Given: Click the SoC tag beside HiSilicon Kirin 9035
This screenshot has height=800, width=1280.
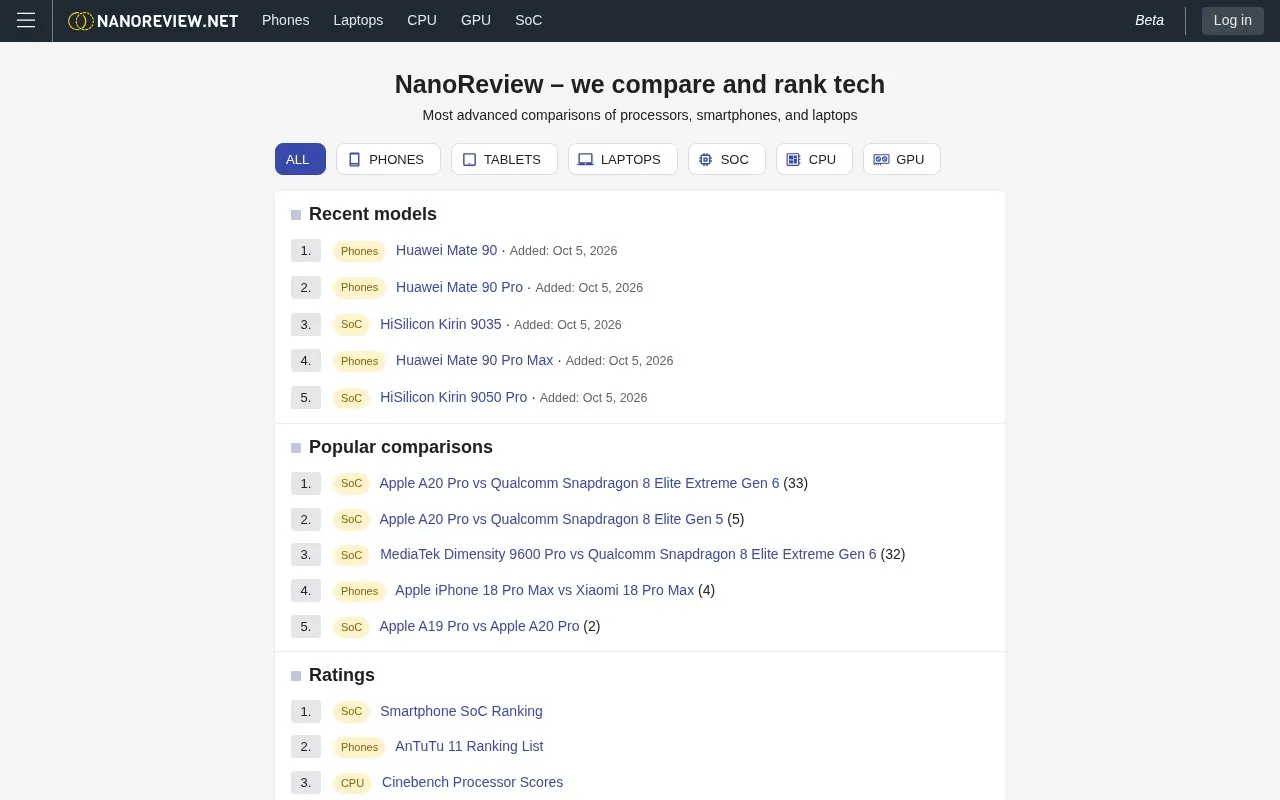Looking at the screenshot, I should point(351,324).
